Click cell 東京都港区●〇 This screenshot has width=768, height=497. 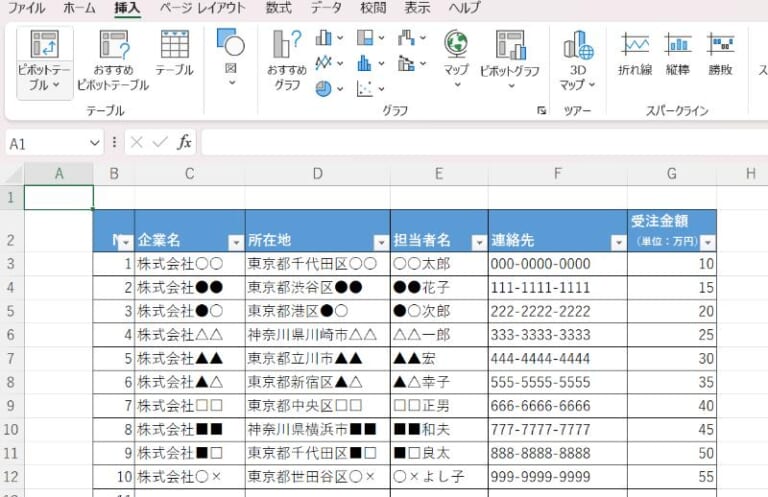click(317, 311)
